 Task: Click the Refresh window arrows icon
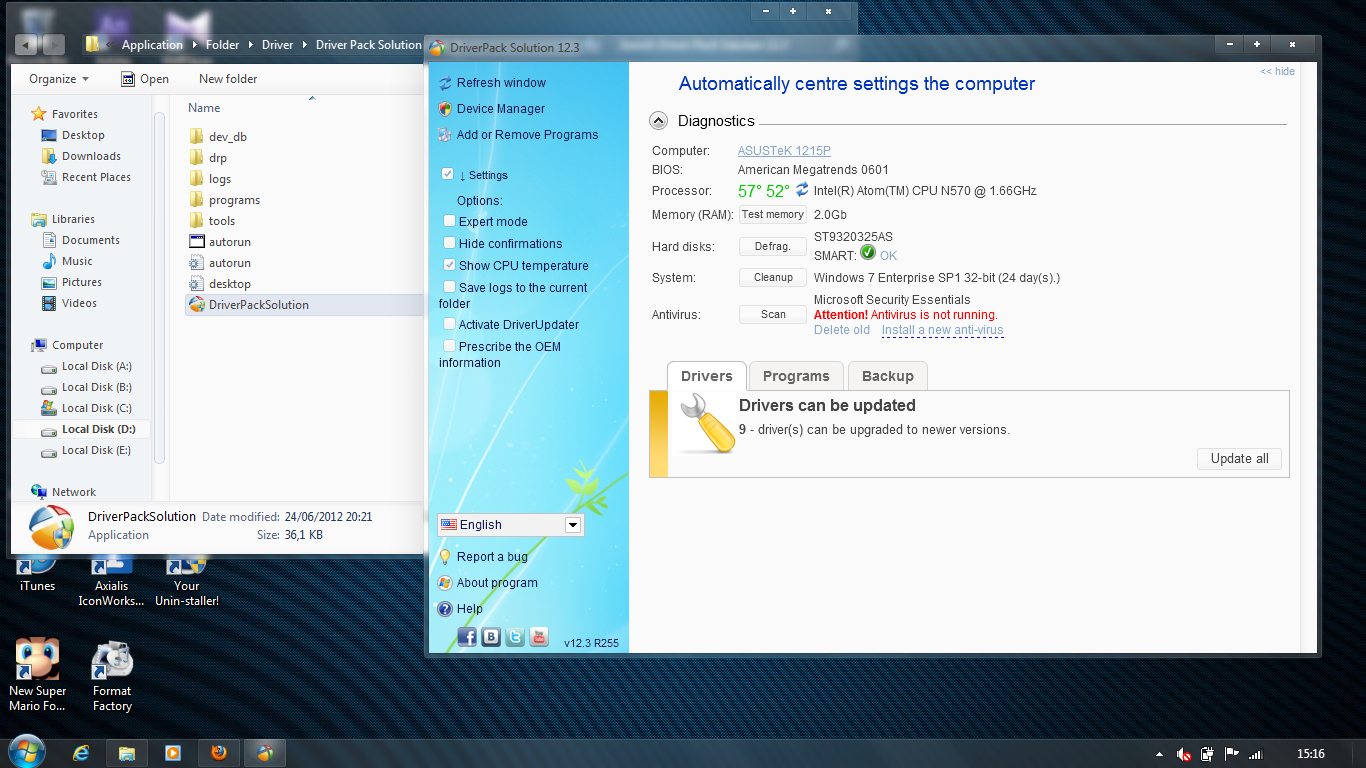[x=445, y=83]
